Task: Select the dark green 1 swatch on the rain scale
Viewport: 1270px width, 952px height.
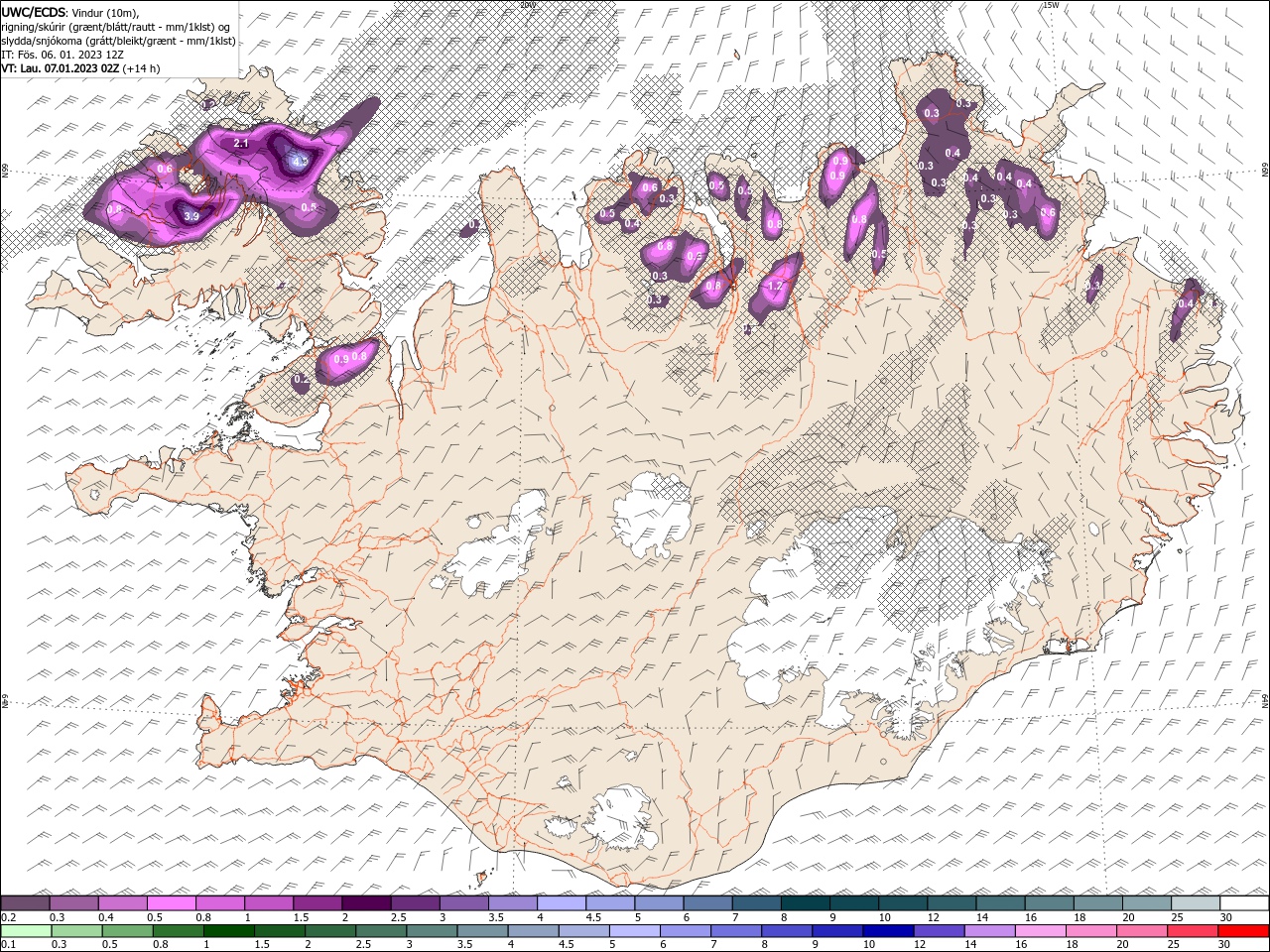Action: coord(229,931)
